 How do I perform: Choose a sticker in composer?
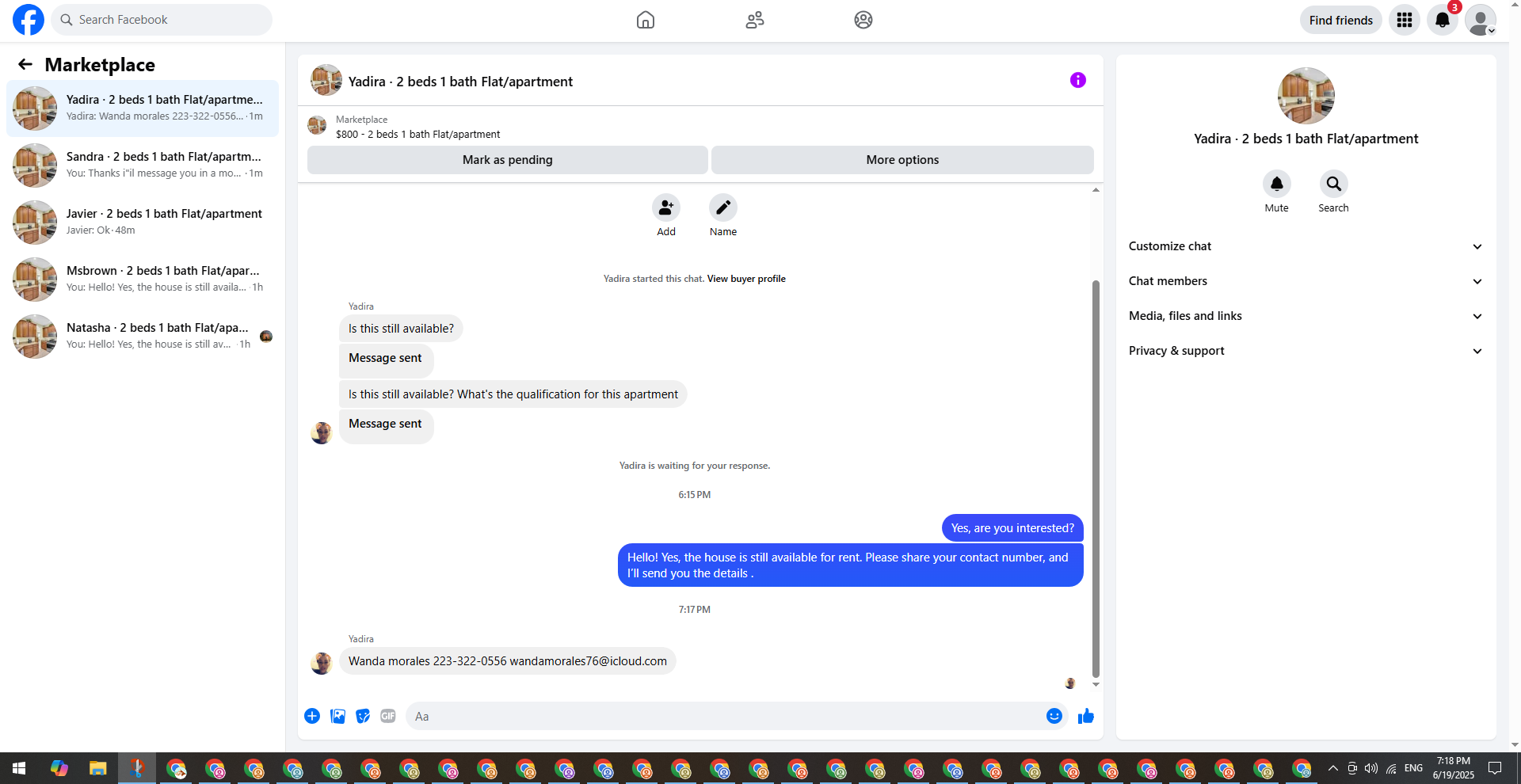[x=363, y=716]
